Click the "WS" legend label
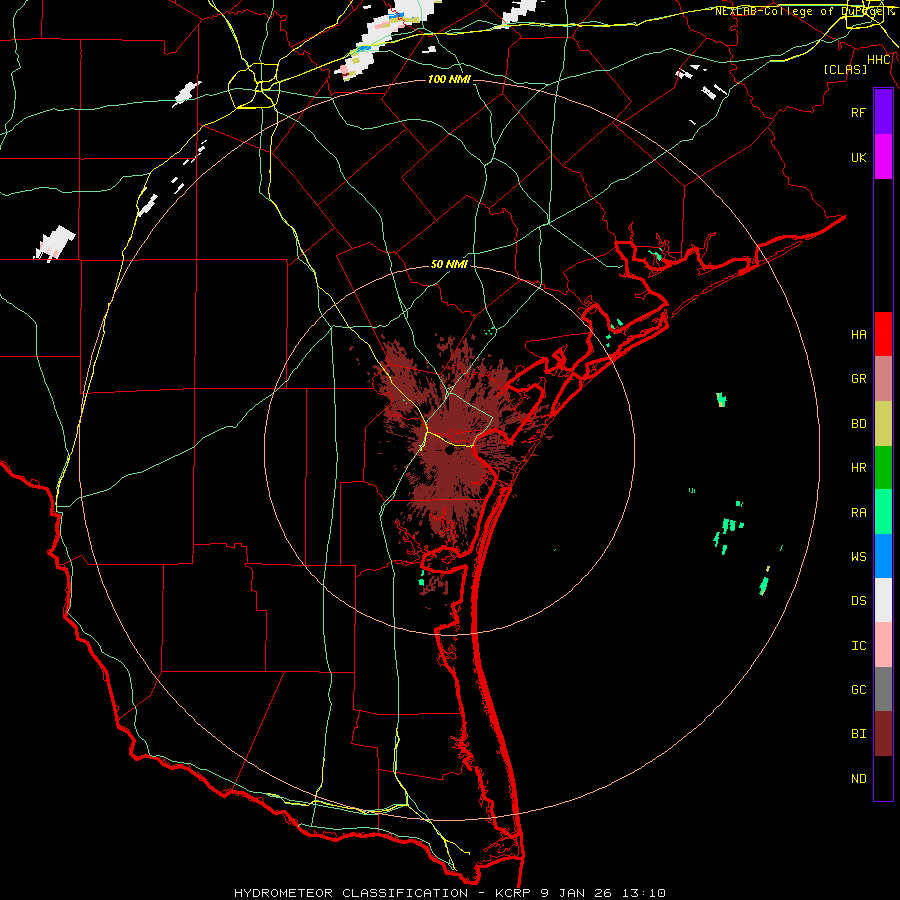The width and height of the screenshot is (900, 900). pos(858,557)
